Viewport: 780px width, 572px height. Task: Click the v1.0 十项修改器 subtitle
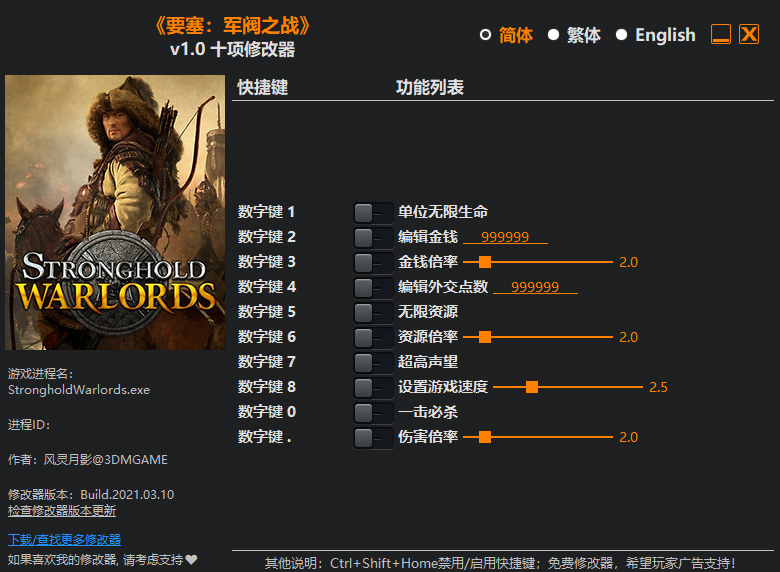tap(232, 49)
